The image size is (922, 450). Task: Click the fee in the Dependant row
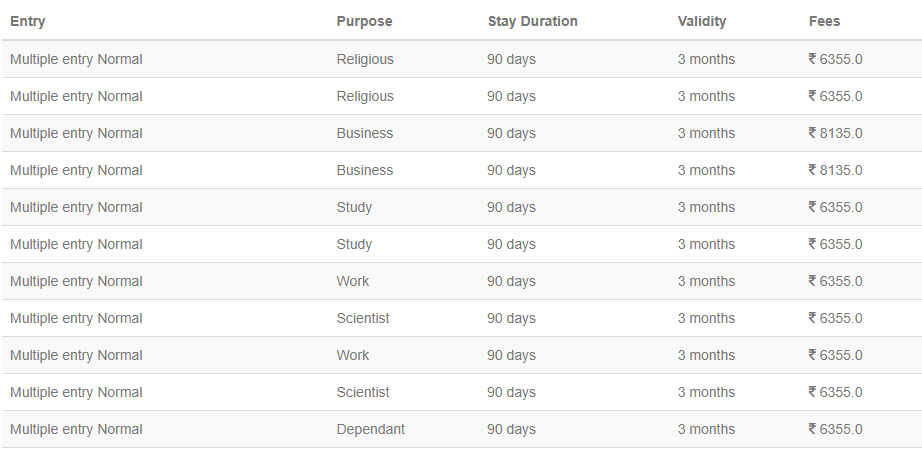point(835,429)
